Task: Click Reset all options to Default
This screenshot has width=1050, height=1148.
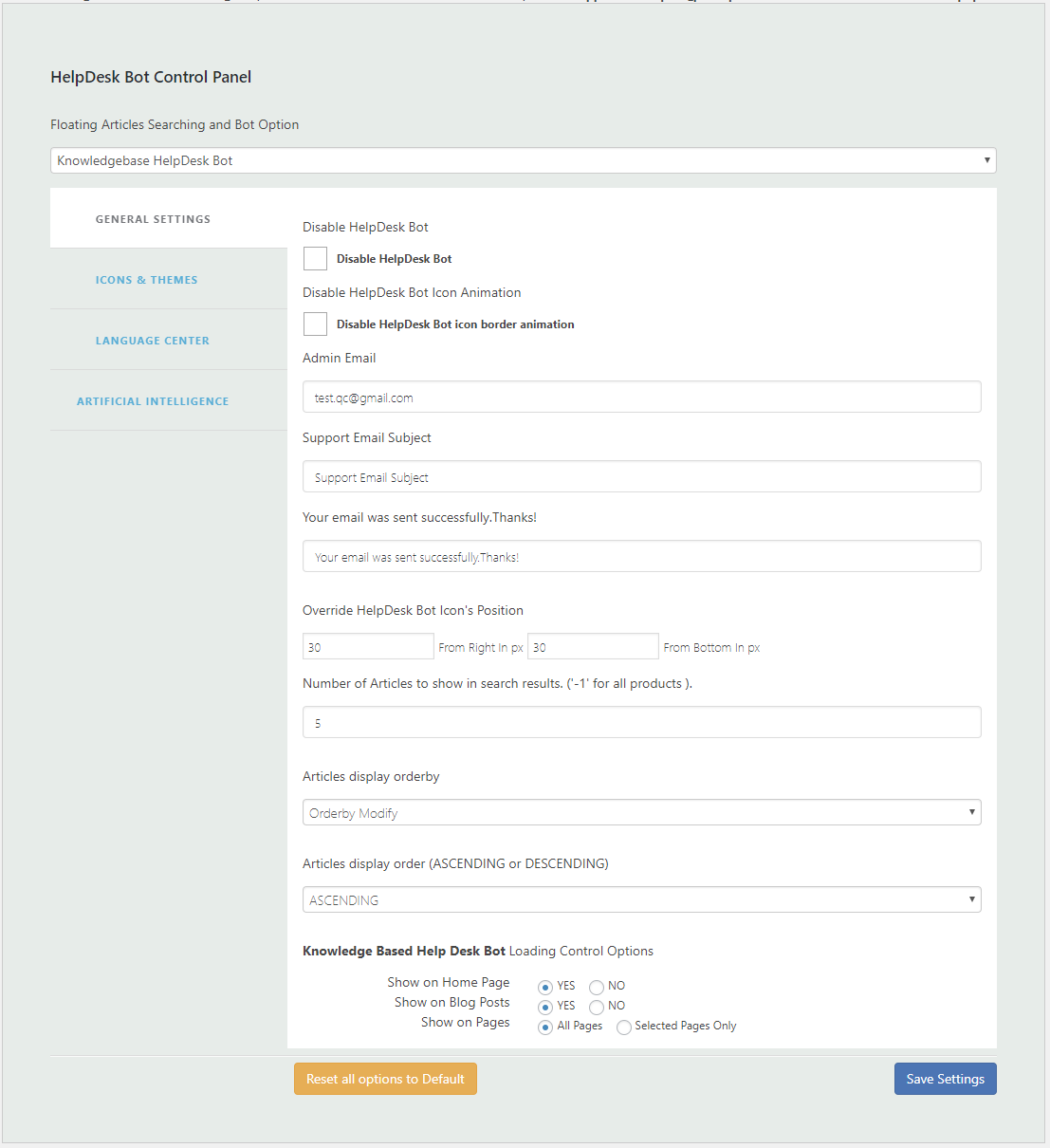Action: click(385, 1079)
